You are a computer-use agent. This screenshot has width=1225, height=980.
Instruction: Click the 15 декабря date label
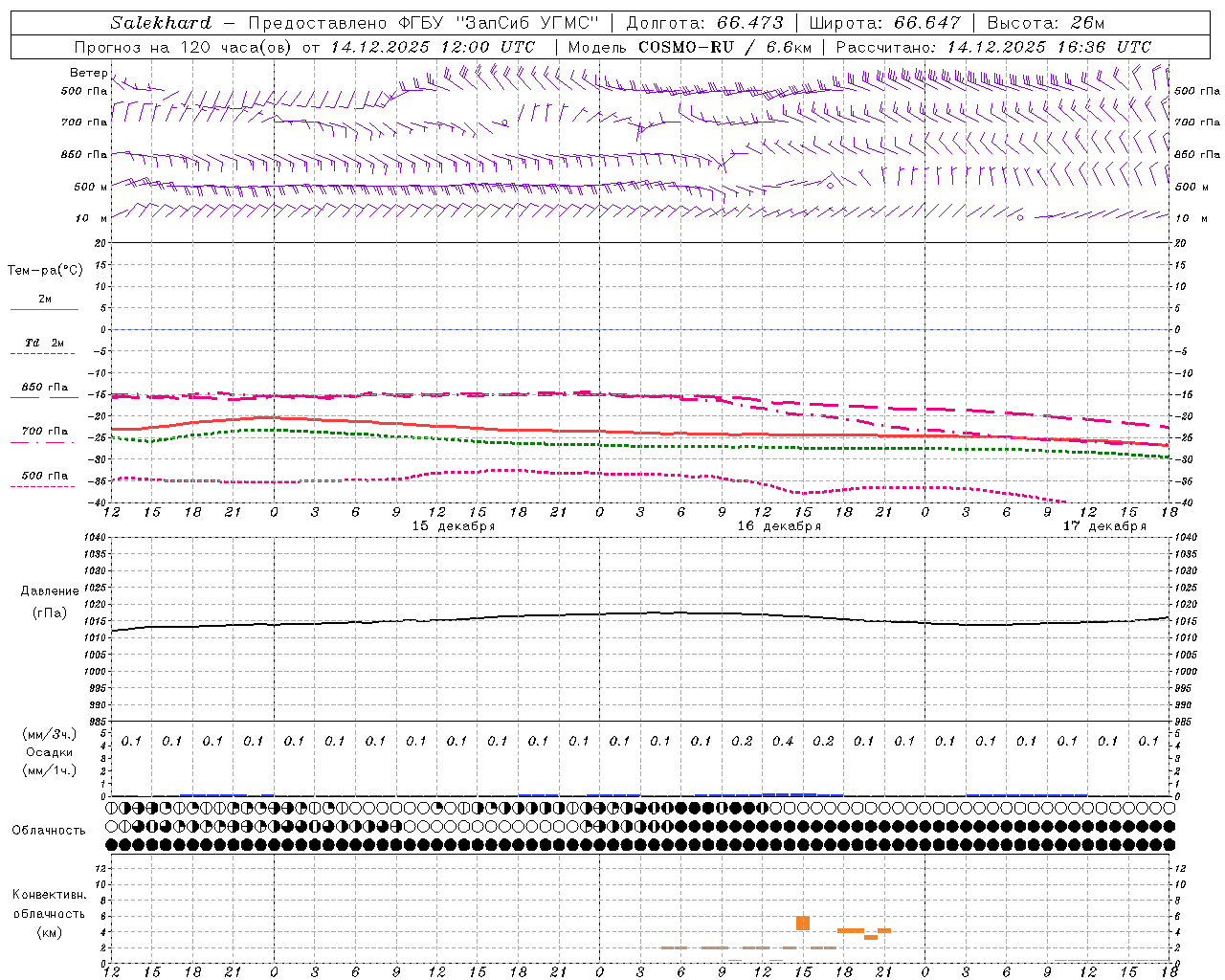454,526
